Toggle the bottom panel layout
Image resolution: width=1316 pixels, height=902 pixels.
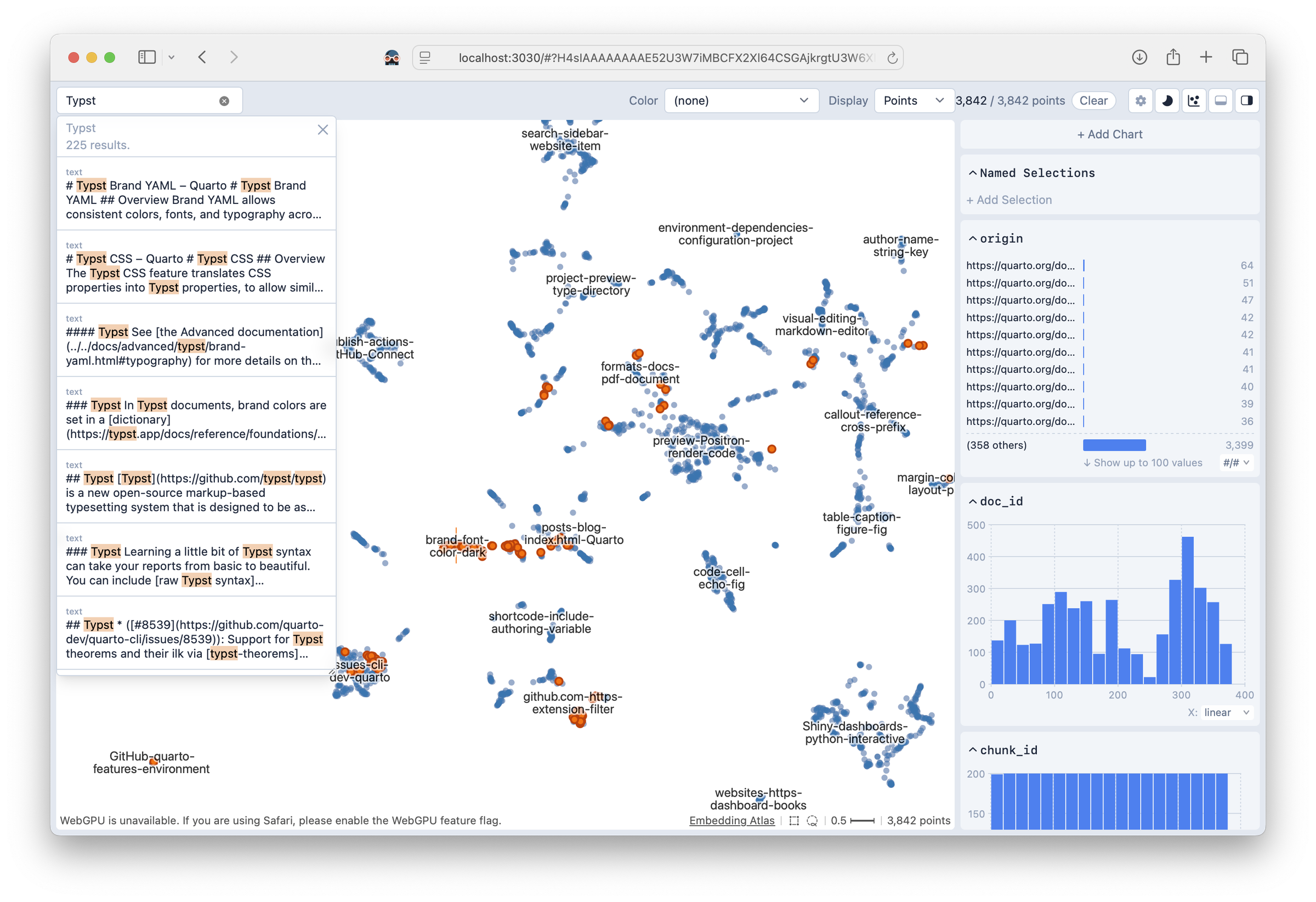[1221, 100]
